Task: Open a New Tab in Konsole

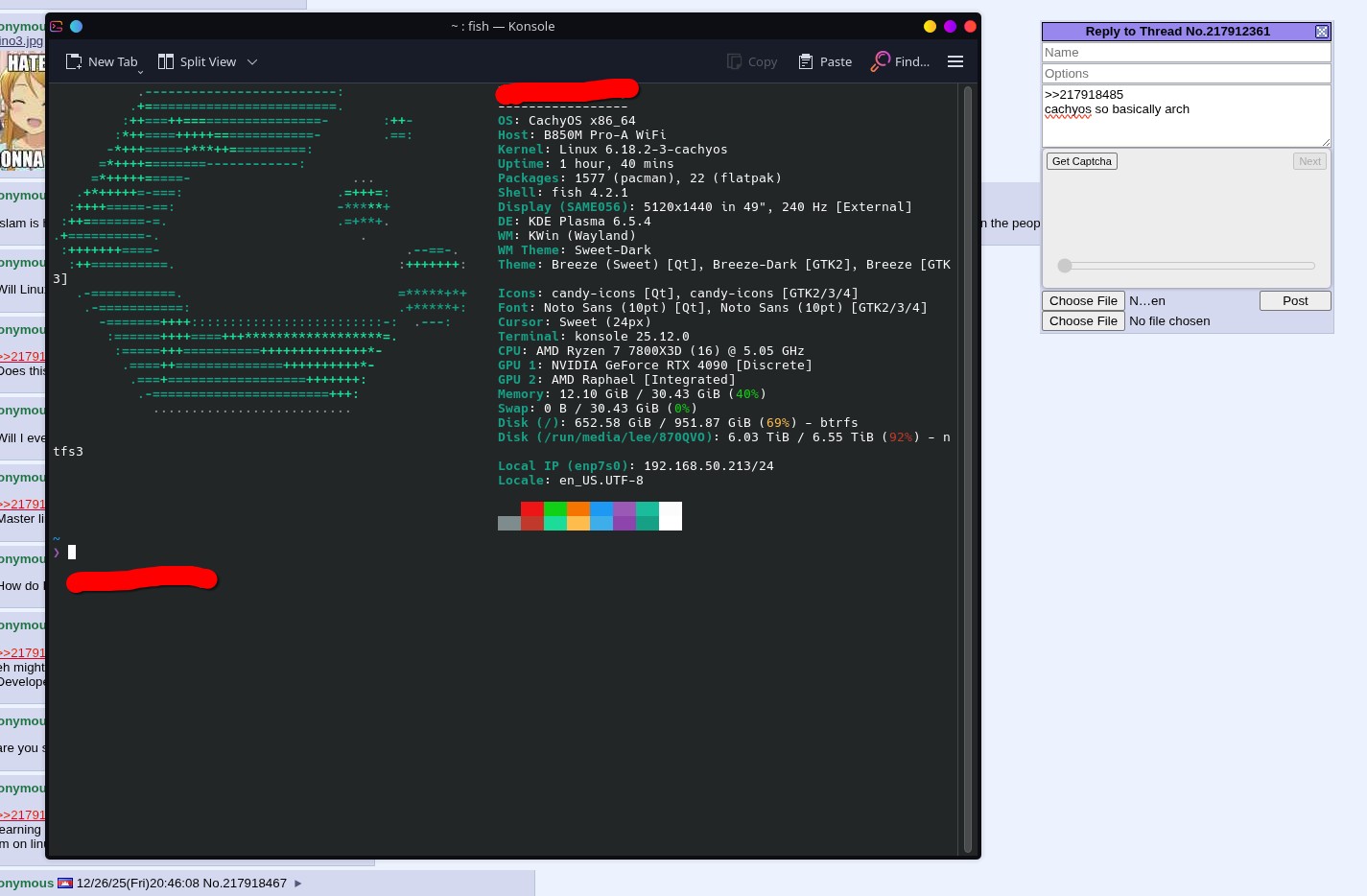Action: coord(102,61)
